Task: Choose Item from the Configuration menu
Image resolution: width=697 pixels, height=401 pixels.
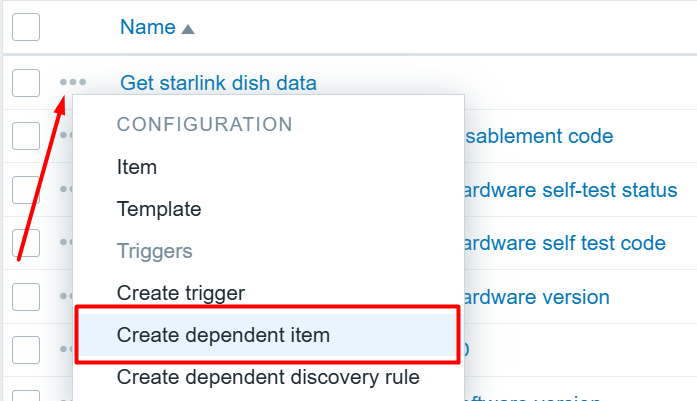Action: [137, 168]
